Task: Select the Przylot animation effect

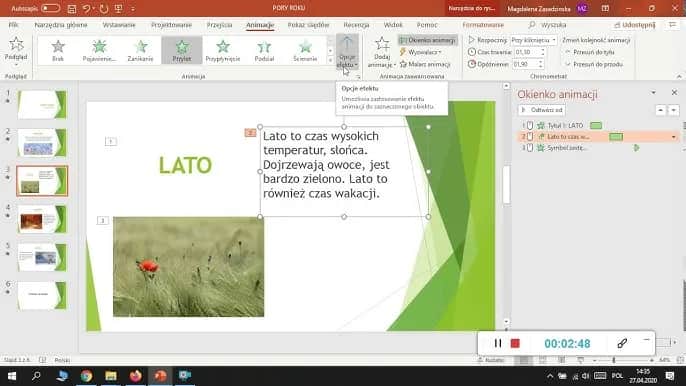Action: click(x=182, y=50)
